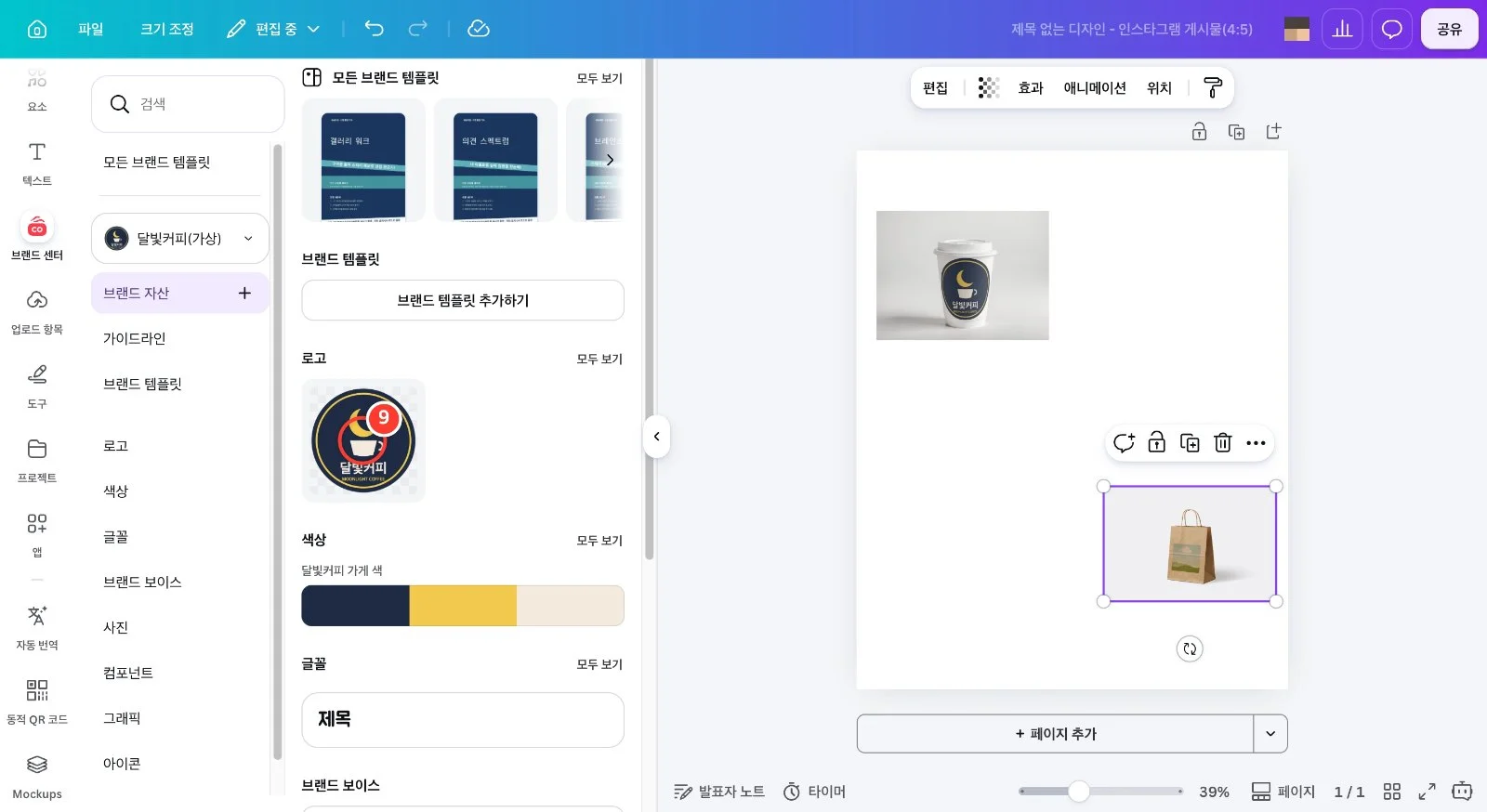Pick the yellow brand color swatch
The width and height of the screenshot is (1487, 812).
pyautogui.click(x=463, y=606)
